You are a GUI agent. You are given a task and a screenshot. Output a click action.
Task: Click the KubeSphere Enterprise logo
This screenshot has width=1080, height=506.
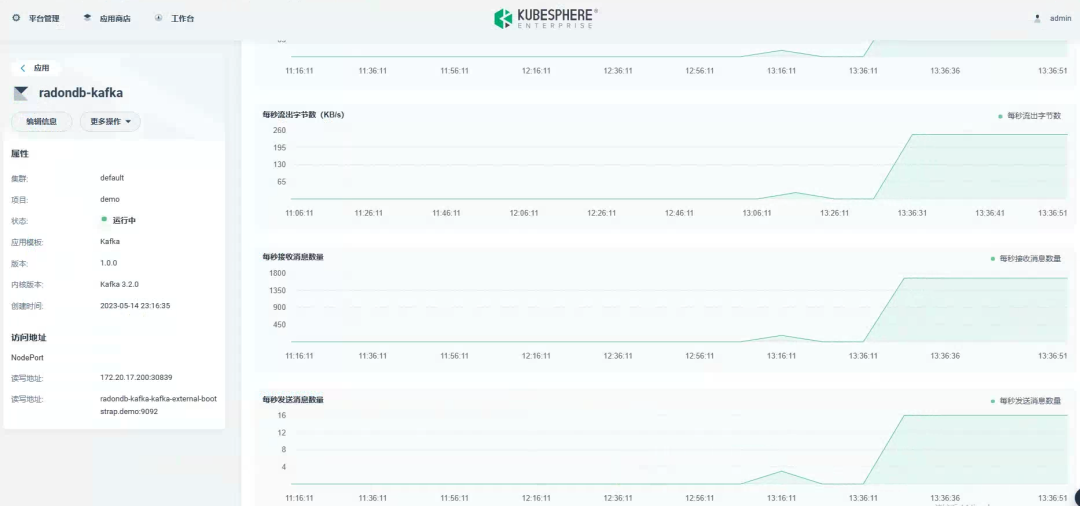(546, 19)
